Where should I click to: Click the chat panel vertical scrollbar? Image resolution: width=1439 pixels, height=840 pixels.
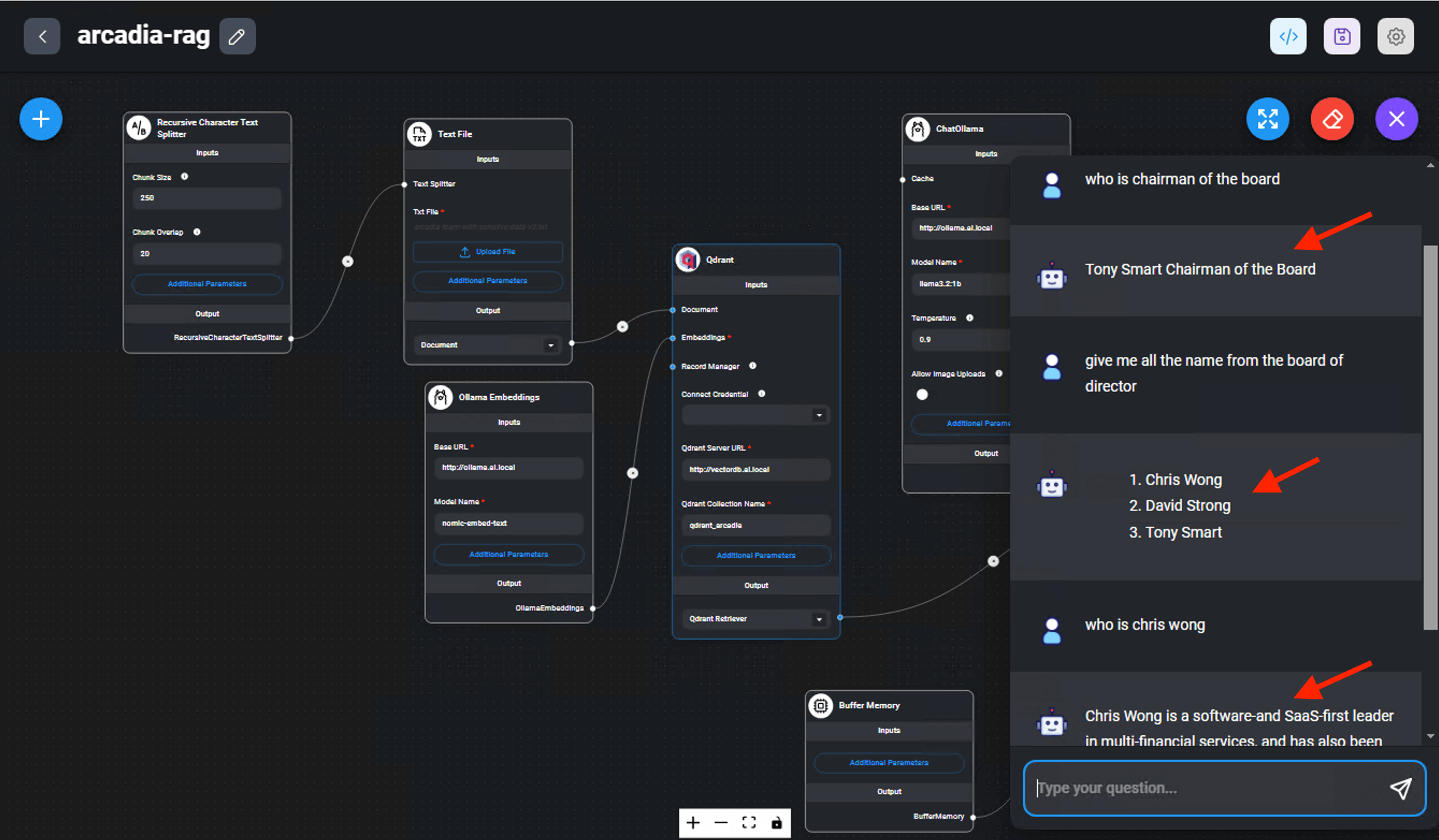tap(1430, 438)
